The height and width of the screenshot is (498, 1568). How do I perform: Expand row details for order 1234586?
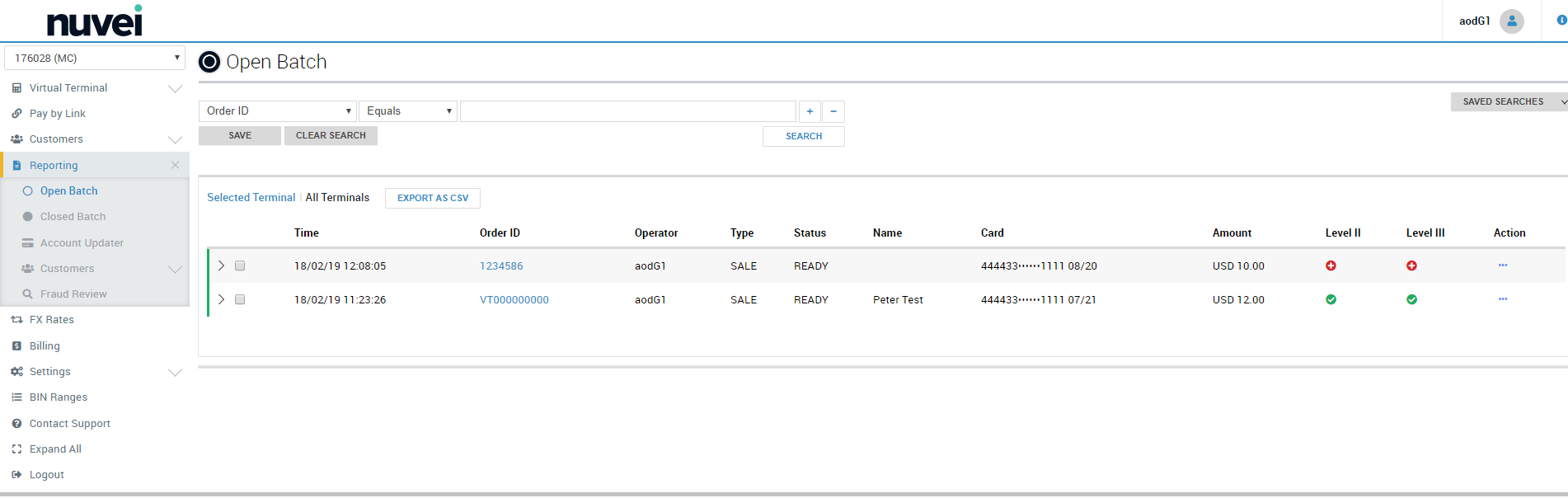pyautogui.click(x=221, y=265)
